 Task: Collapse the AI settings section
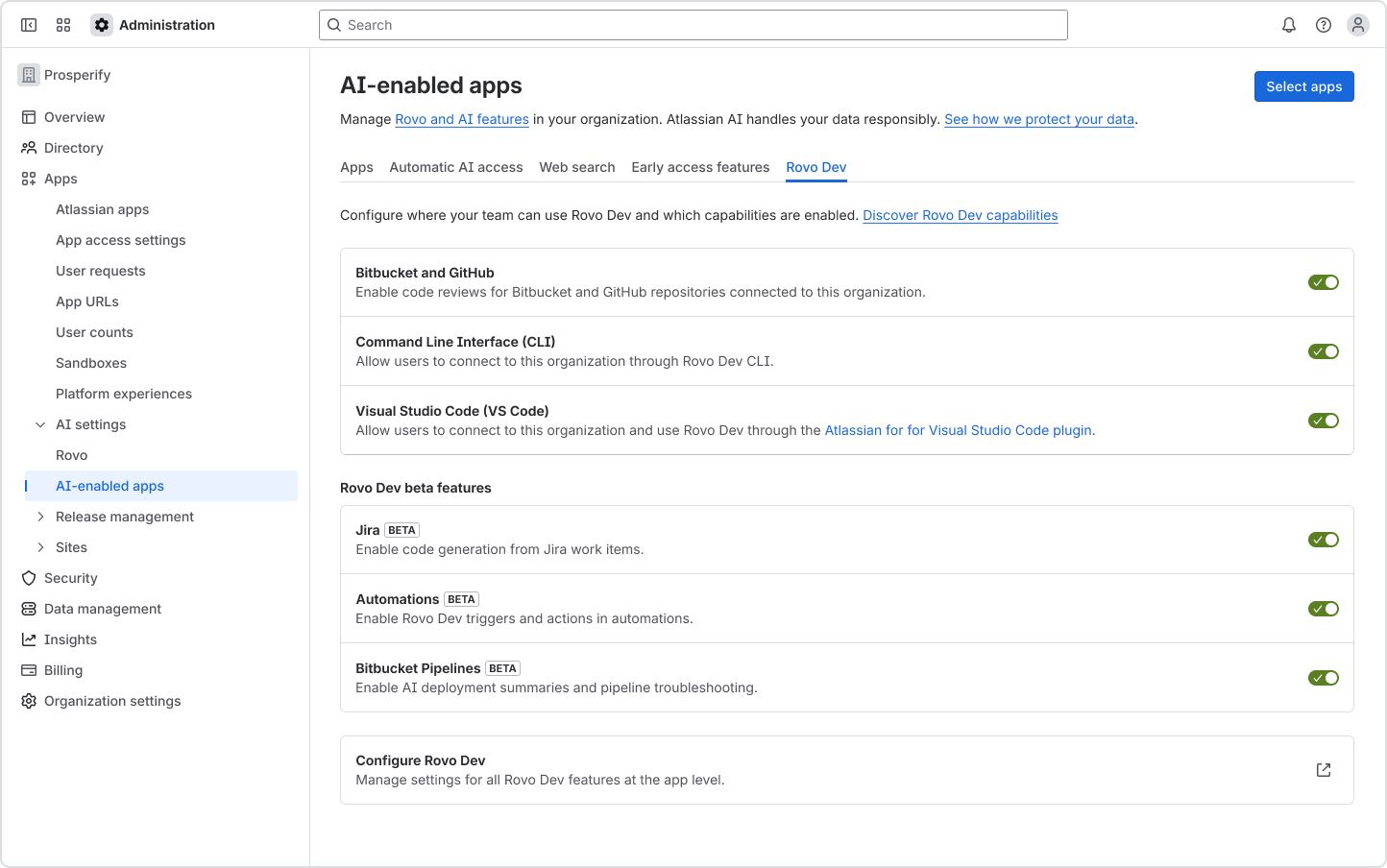click(39, 423)
